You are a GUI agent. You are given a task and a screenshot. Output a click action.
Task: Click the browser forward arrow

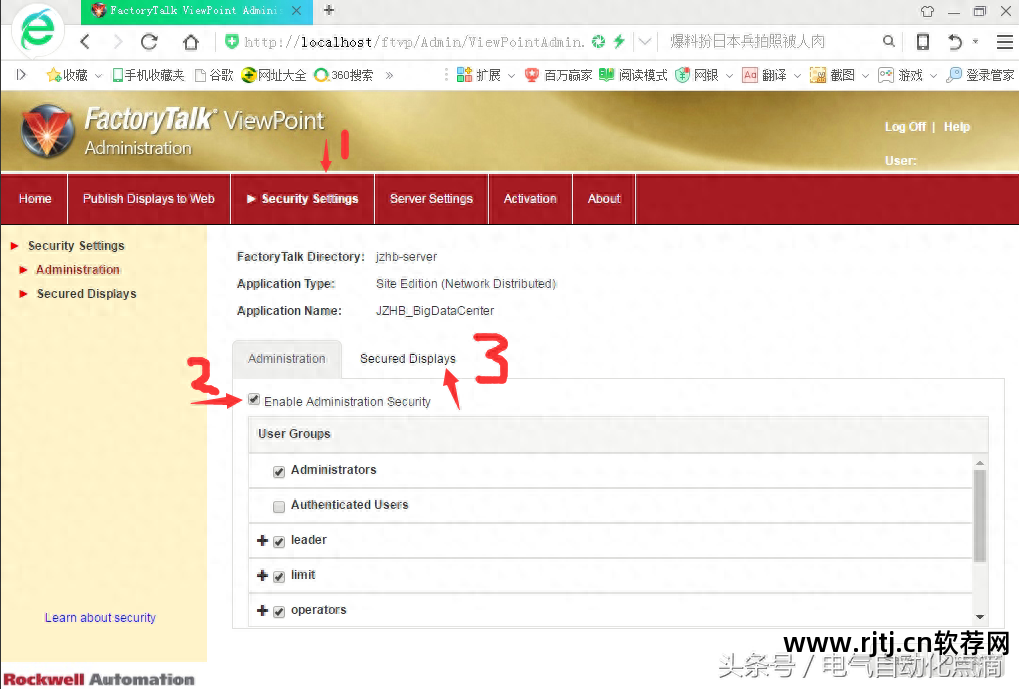[118, 42]
